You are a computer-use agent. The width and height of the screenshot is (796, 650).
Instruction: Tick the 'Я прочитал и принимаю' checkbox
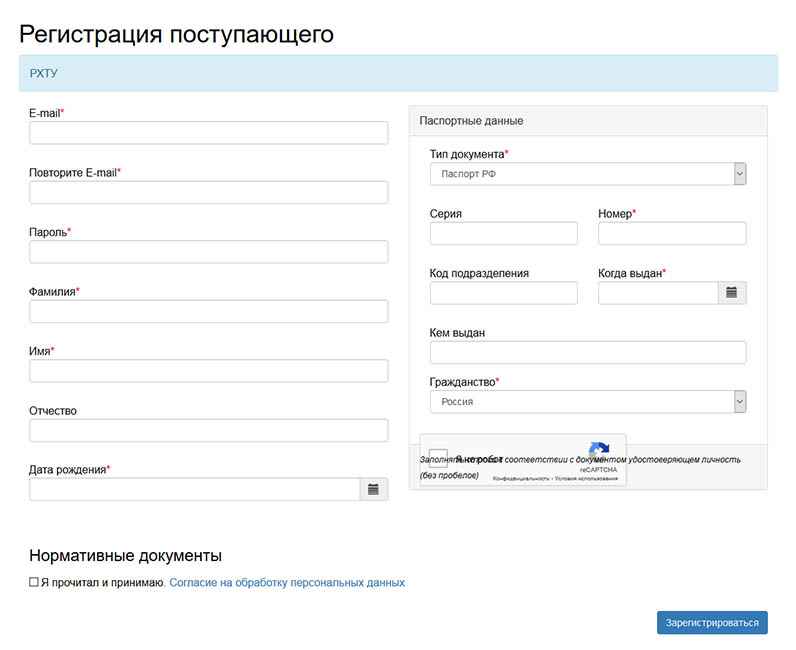tap(34, 582)
